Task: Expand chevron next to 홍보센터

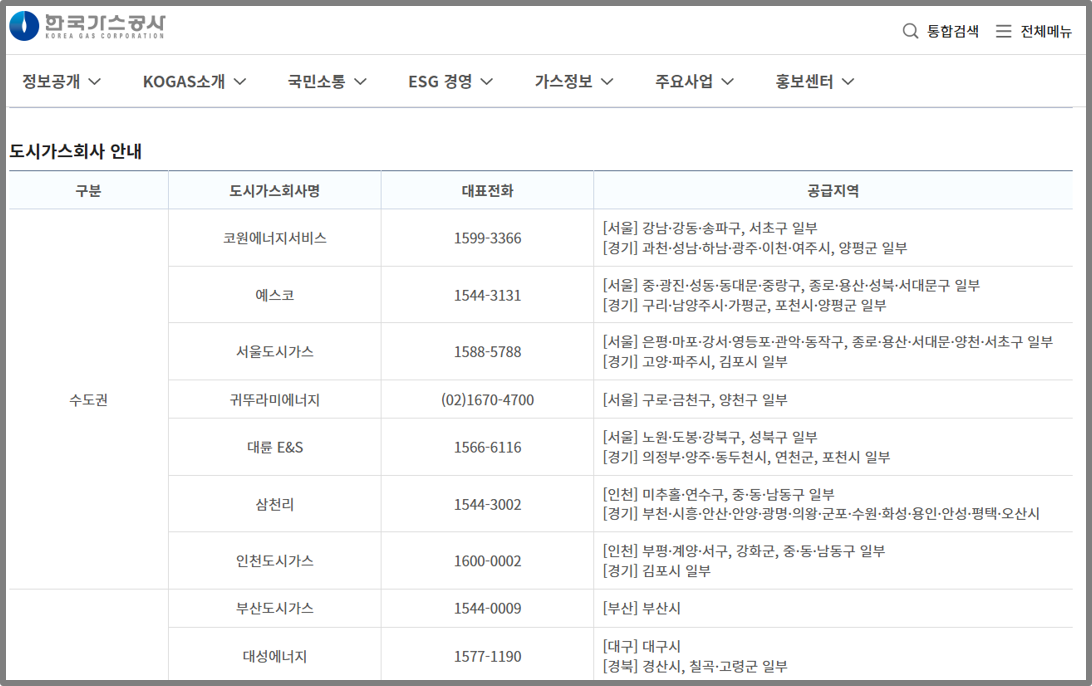Action: click(848, 81)
